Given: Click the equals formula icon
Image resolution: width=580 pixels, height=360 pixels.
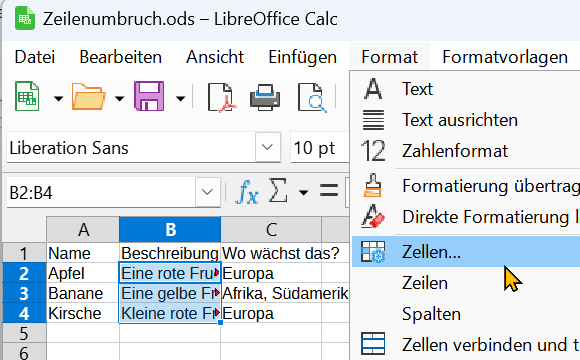Looking at the screenshot, I should pos(328,191).
